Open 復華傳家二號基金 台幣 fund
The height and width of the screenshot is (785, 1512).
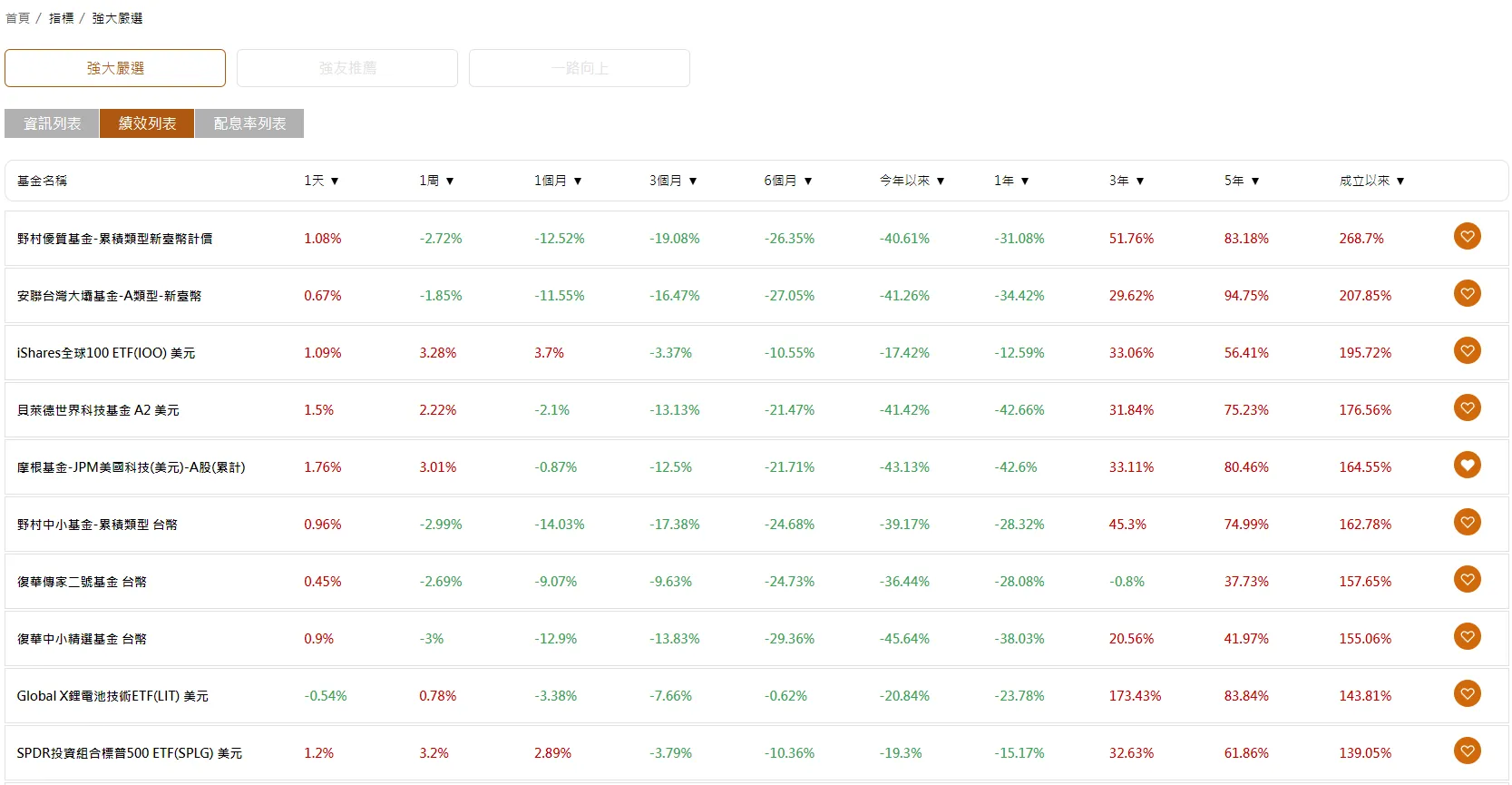tap(82, 582)
